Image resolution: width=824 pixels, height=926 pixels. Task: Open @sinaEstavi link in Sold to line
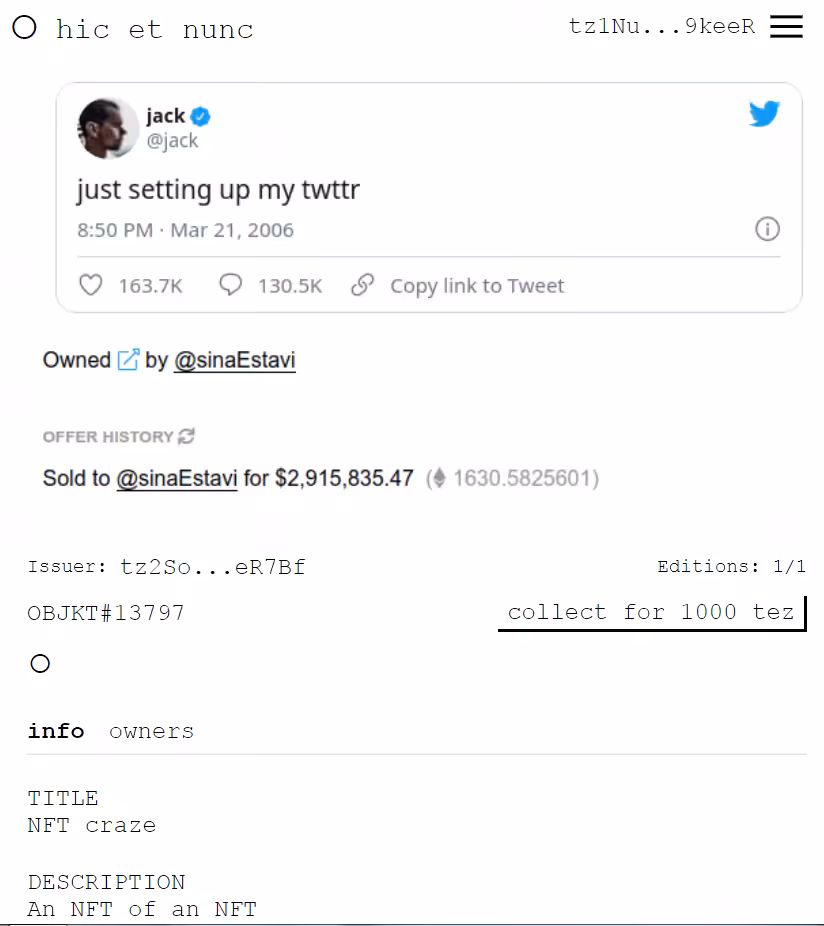(177, 478)
